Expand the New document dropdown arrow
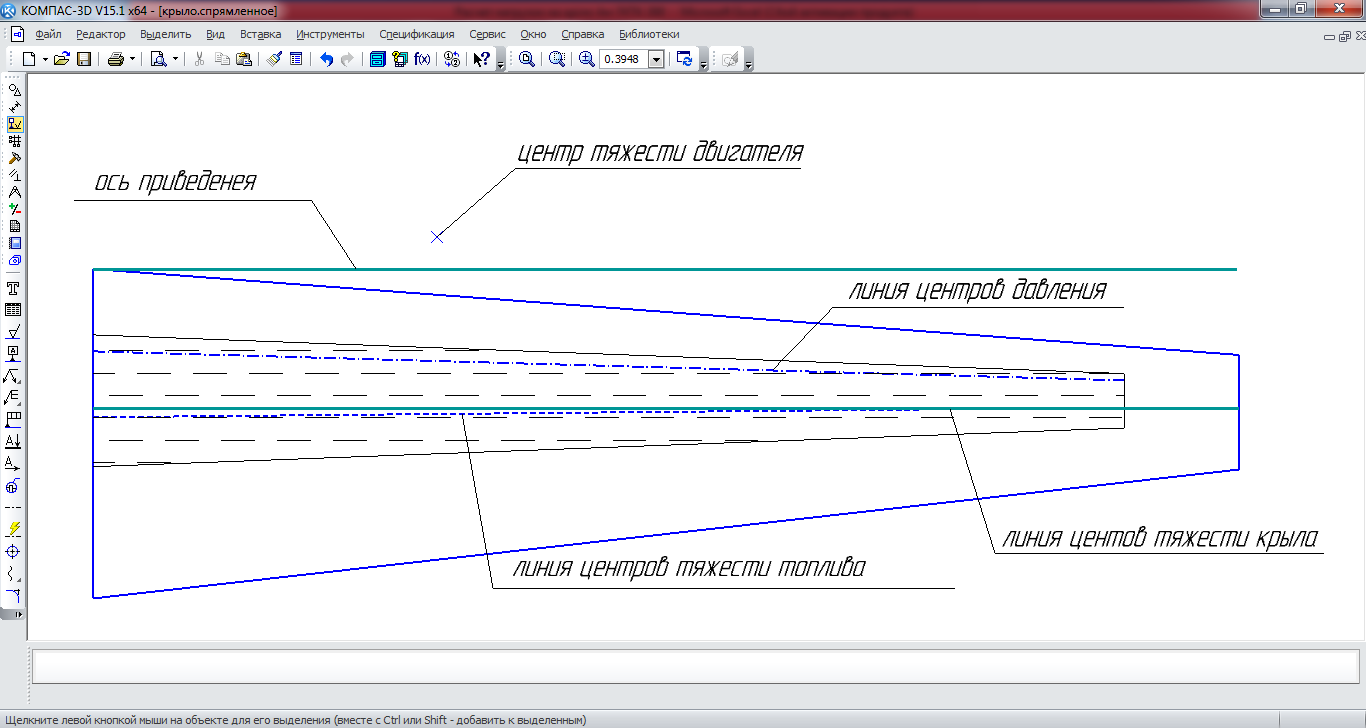The image size is (1366, 728). (45, 59)
